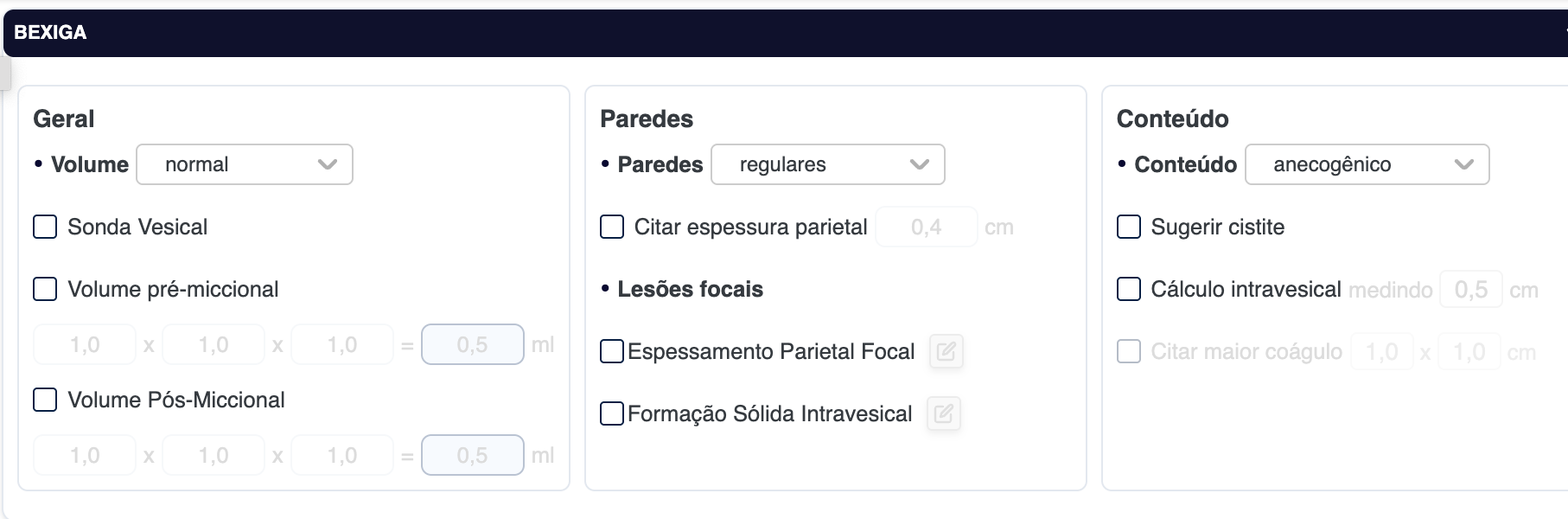Image resolution: width=1568 pixels, height=519 pixels.
Task: Click first dimension field under Volume pré-miccional
Action: coord(85,344)
